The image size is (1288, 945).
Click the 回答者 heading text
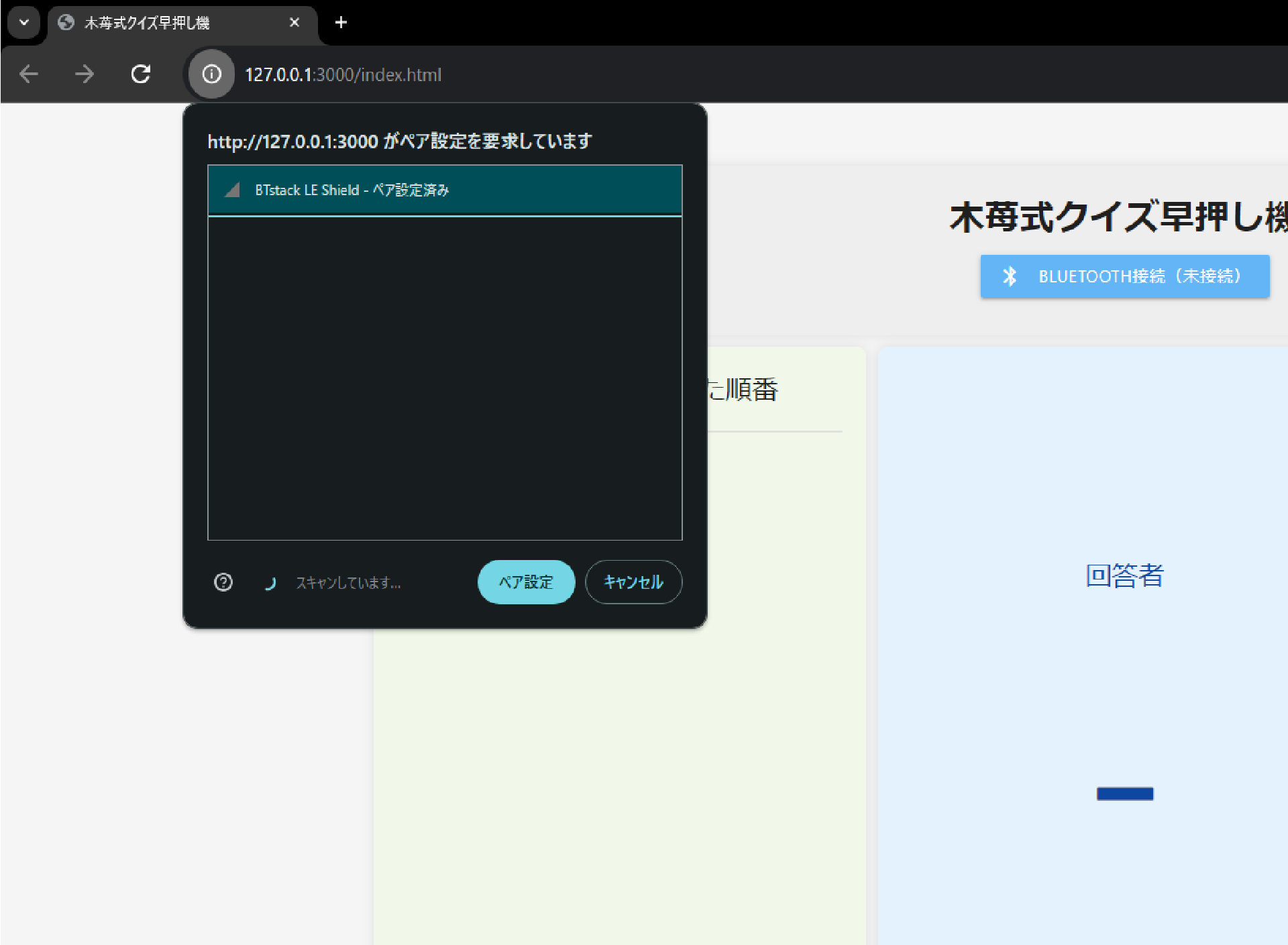[1124, 575]
